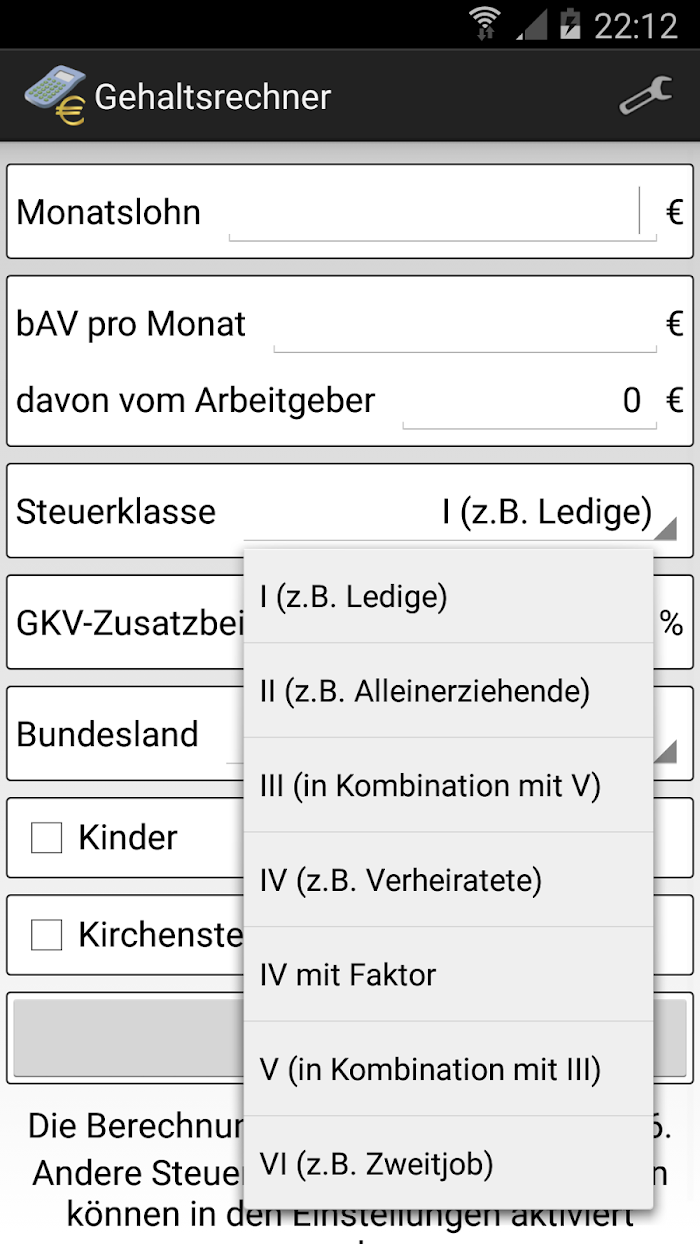This screenshot has height=1244, width=700.
Task: Expand the Bundesland dropdown arrow
Action: click(669, 750)
